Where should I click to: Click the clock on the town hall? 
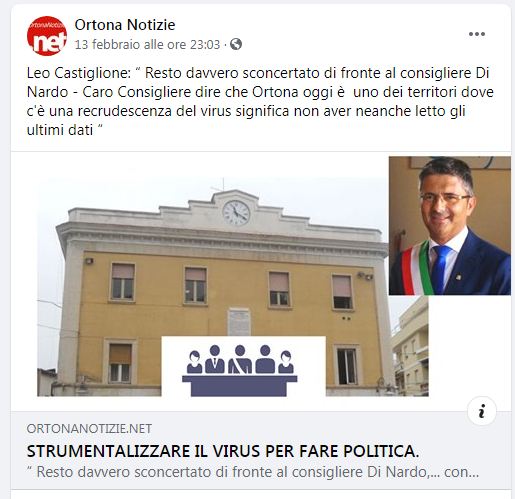tap(236, 213)
